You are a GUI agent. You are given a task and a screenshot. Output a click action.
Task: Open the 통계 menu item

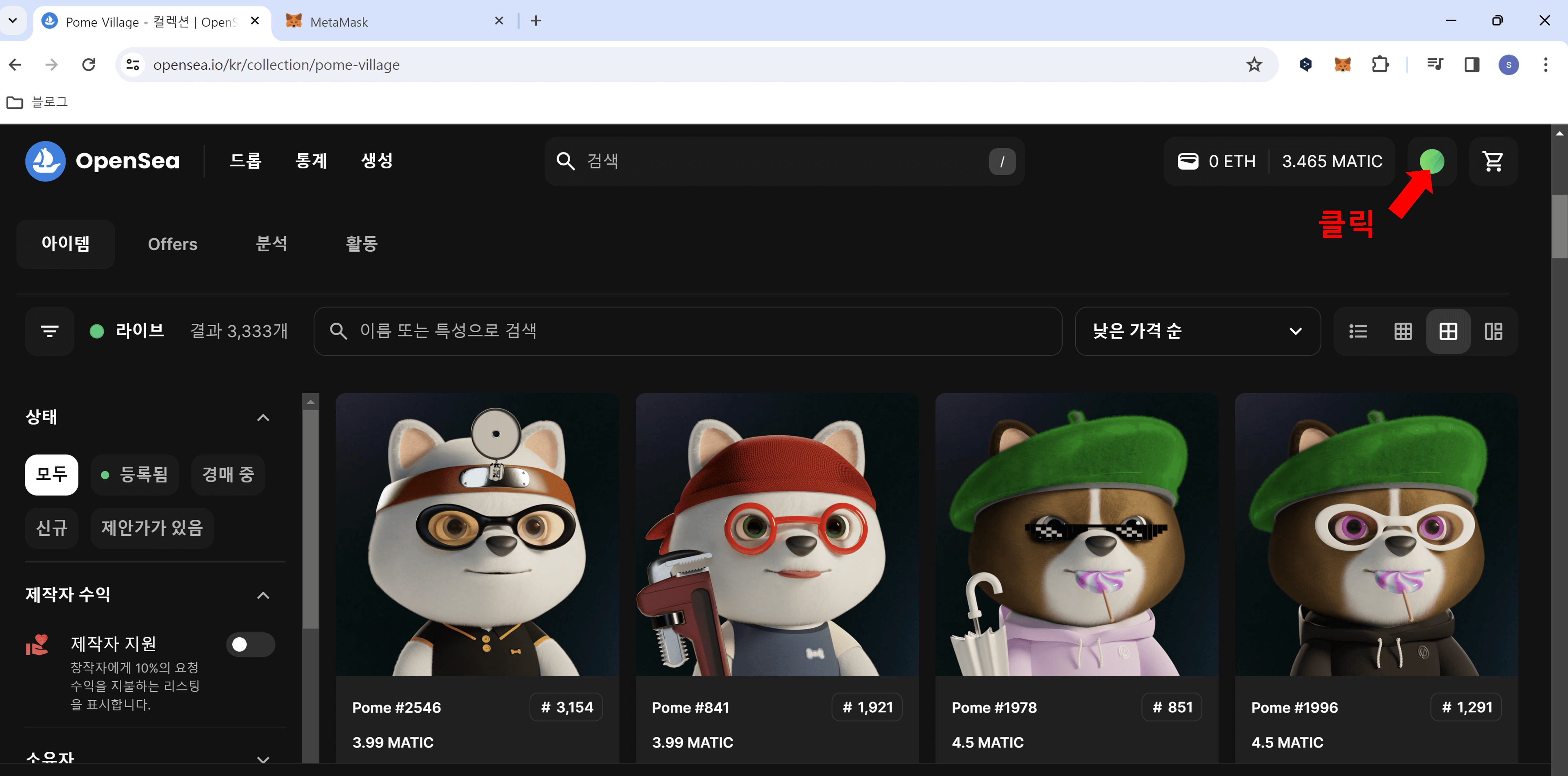coord(310,161)
